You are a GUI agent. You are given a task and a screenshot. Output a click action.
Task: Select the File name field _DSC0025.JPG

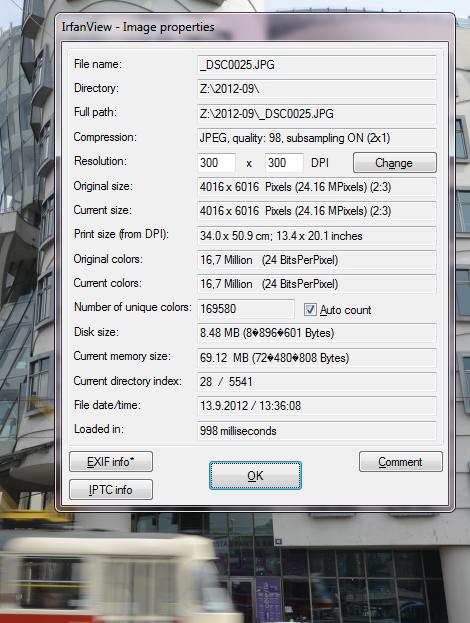pyautogui.click(x=317, y=65)
